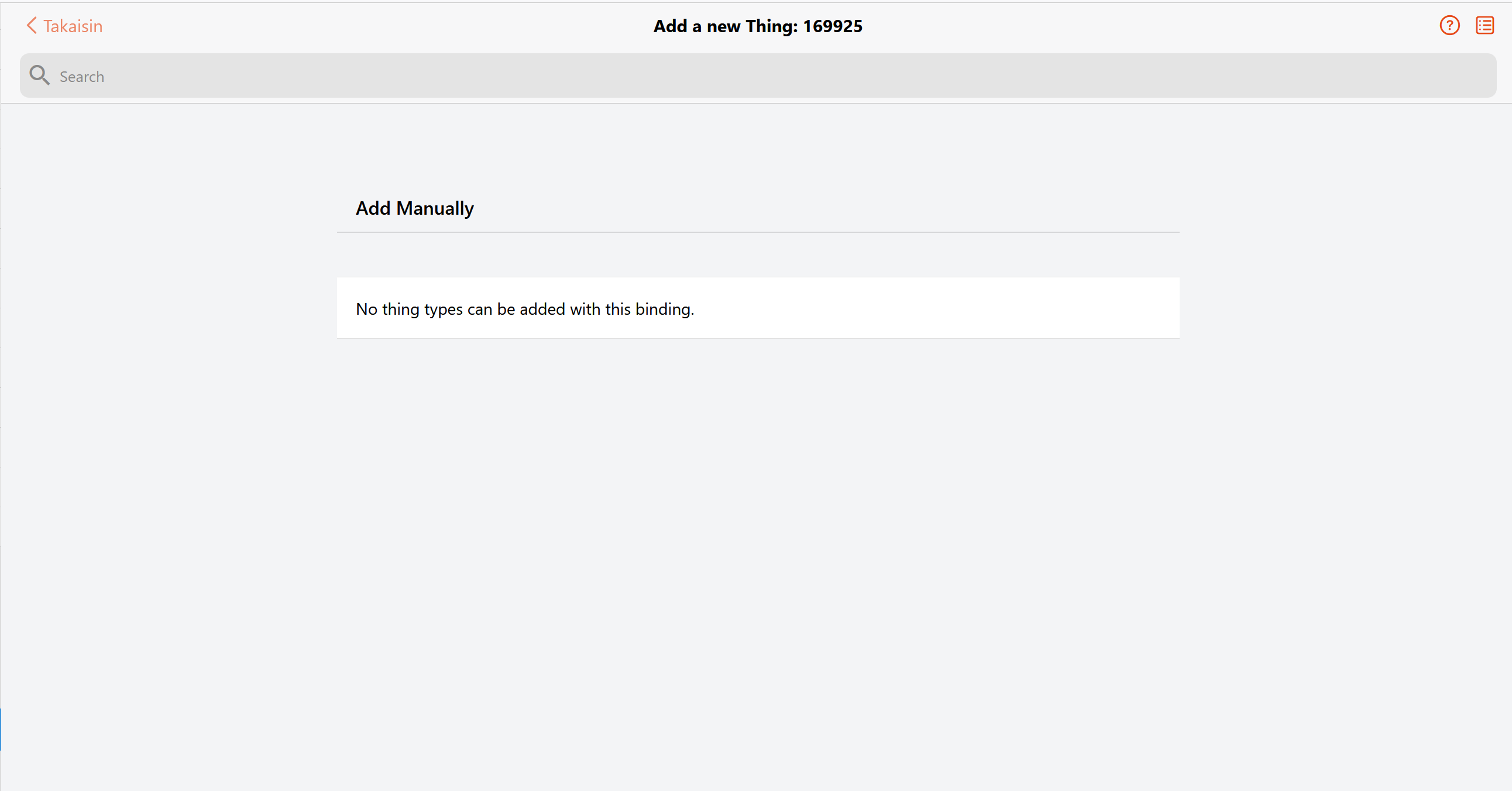
Task: Click the white card under Add Manually
Action: coord(758,308)
